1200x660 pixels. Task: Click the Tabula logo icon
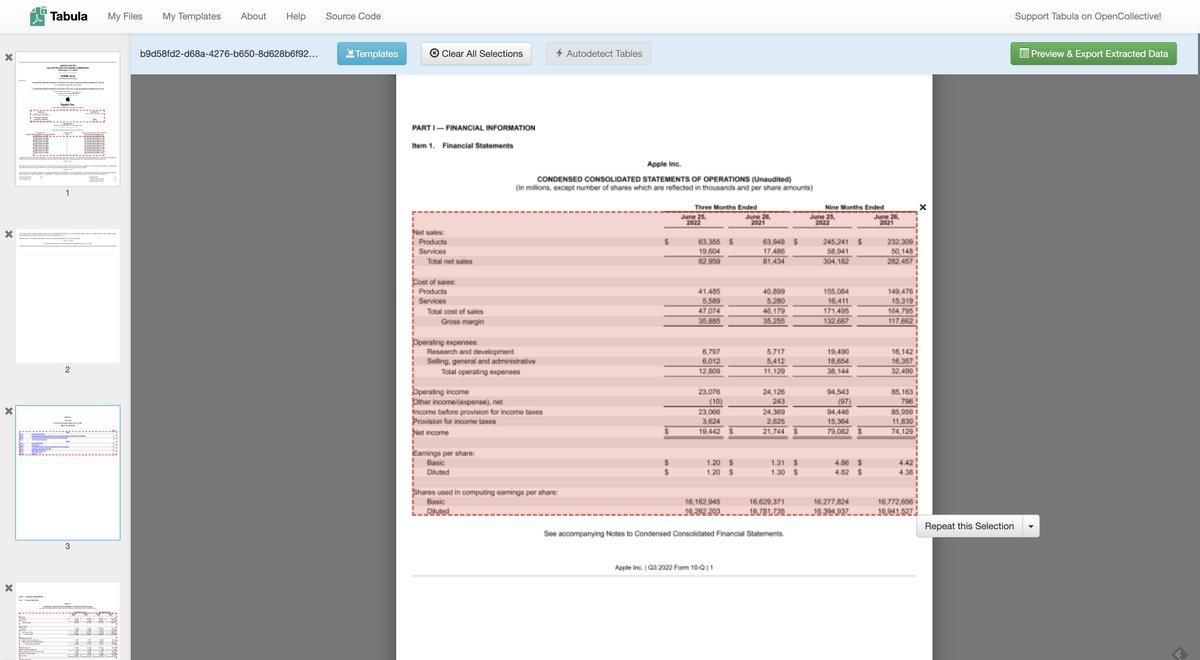click(x=38, y=16)
